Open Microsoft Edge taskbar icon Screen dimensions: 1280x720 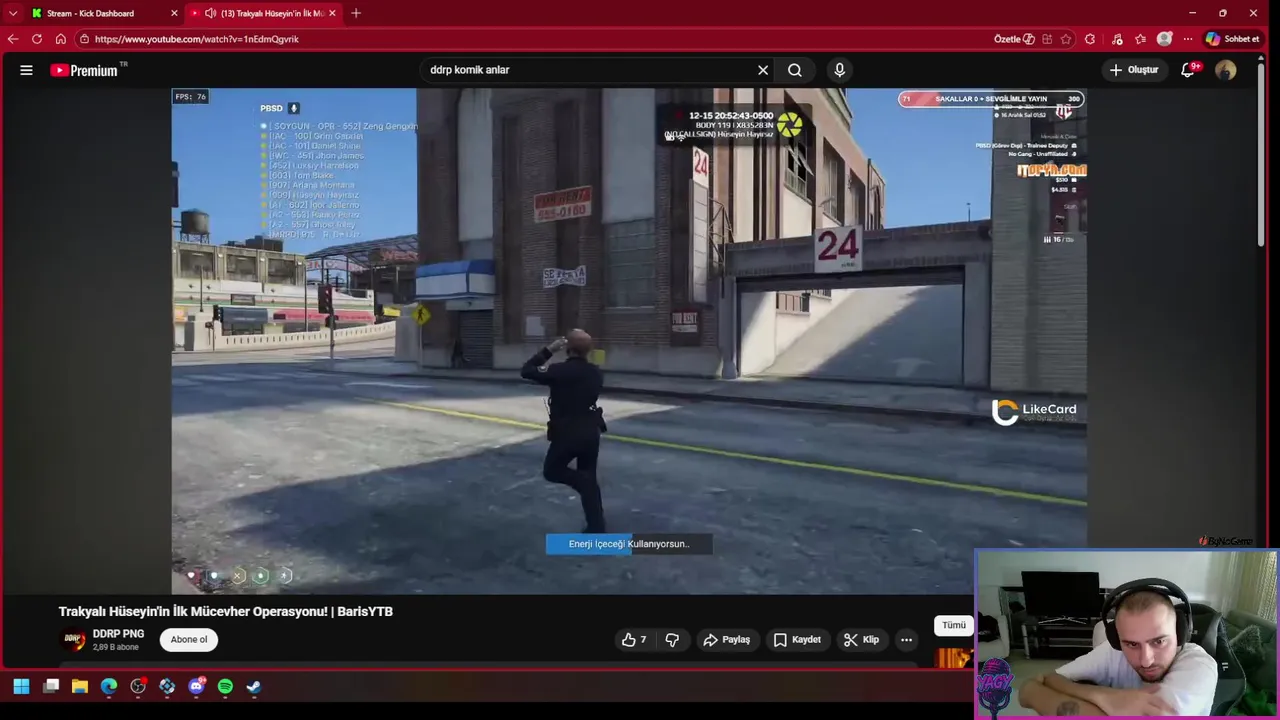[x=109, y=687]
